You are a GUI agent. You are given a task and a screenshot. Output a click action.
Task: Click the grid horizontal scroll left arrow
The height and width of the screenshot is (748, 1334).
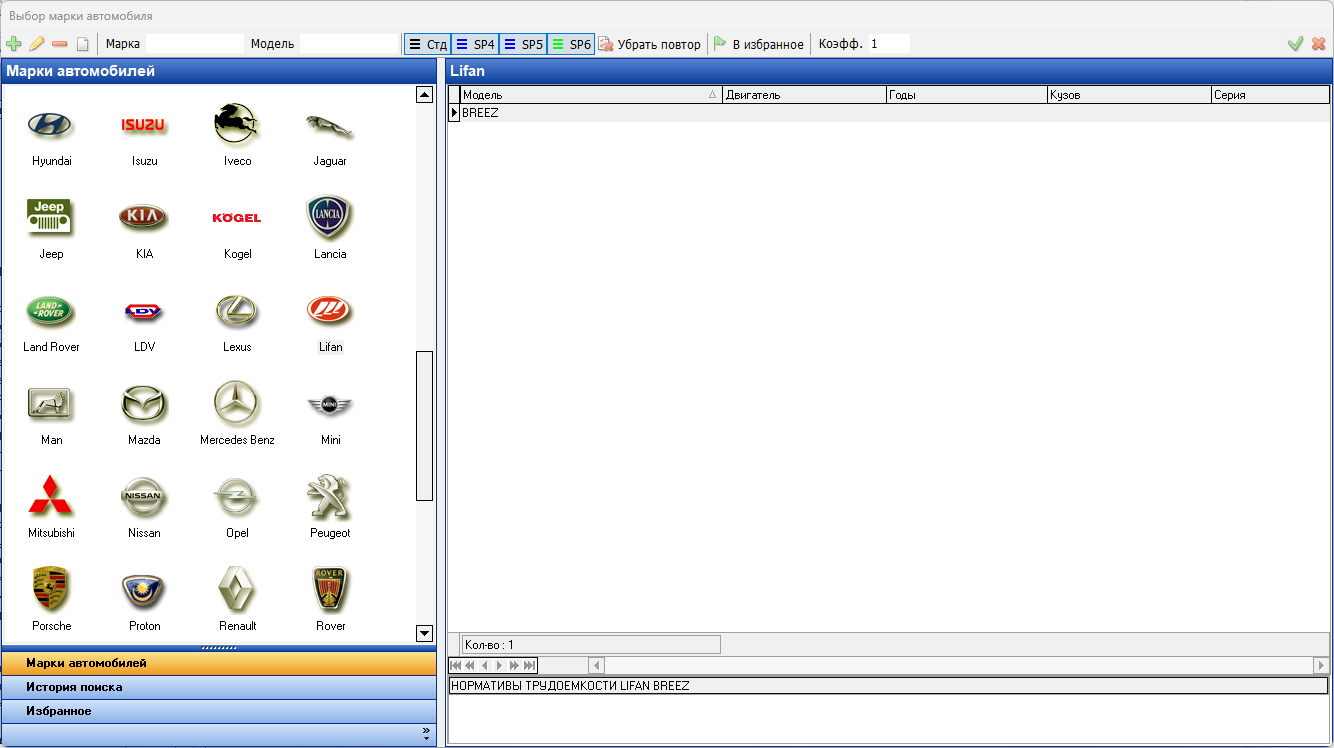(x=596, y=665)
